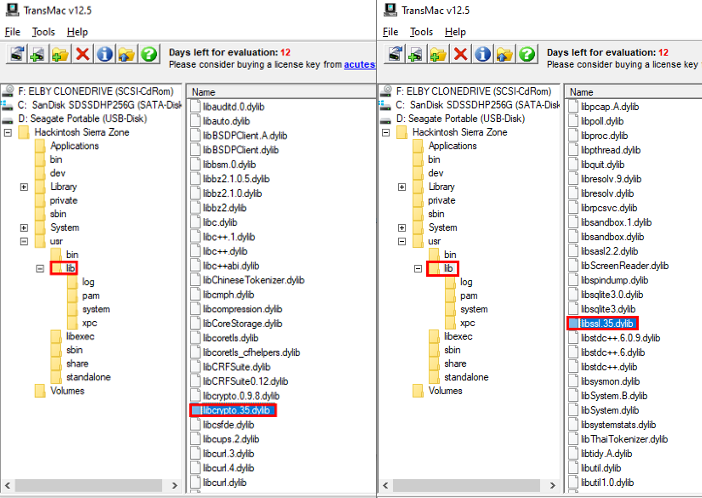
Task: Open the File menu in right window
Action: click(391, 32)
